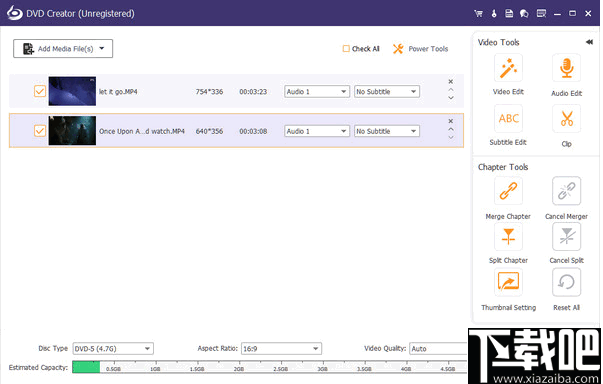Click the Estimated Capacity bar
The image size is (603, 384).
click(x=270, y=367)
